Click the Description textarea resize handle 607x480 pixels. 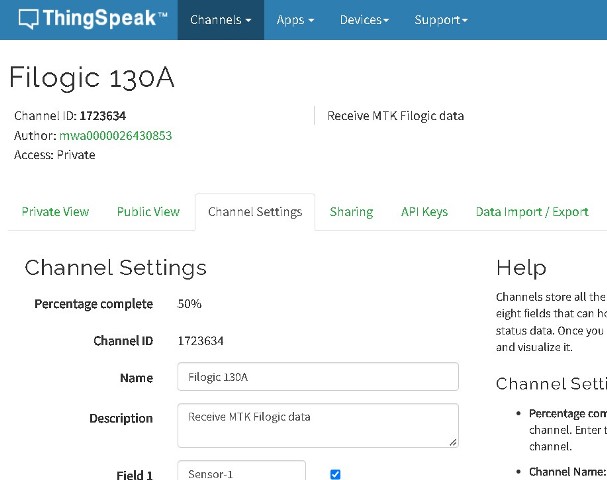coord(453,441)
